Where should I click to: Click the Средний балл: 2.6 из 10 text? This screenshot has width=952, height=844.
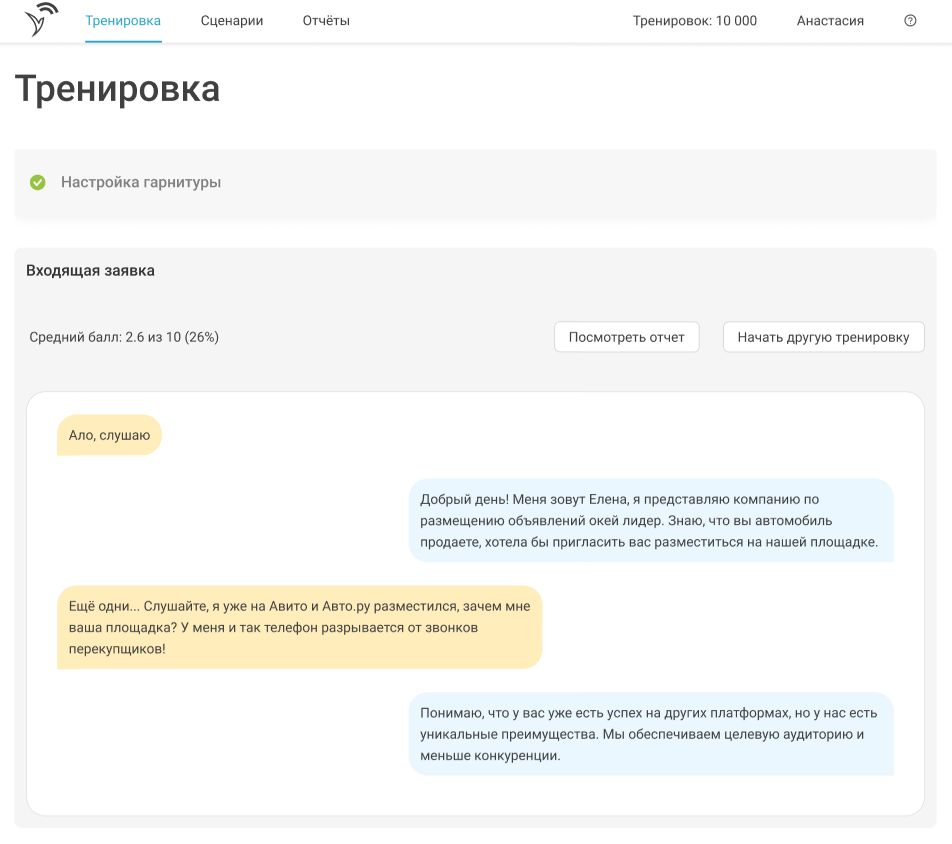click(x=124, y=337)
